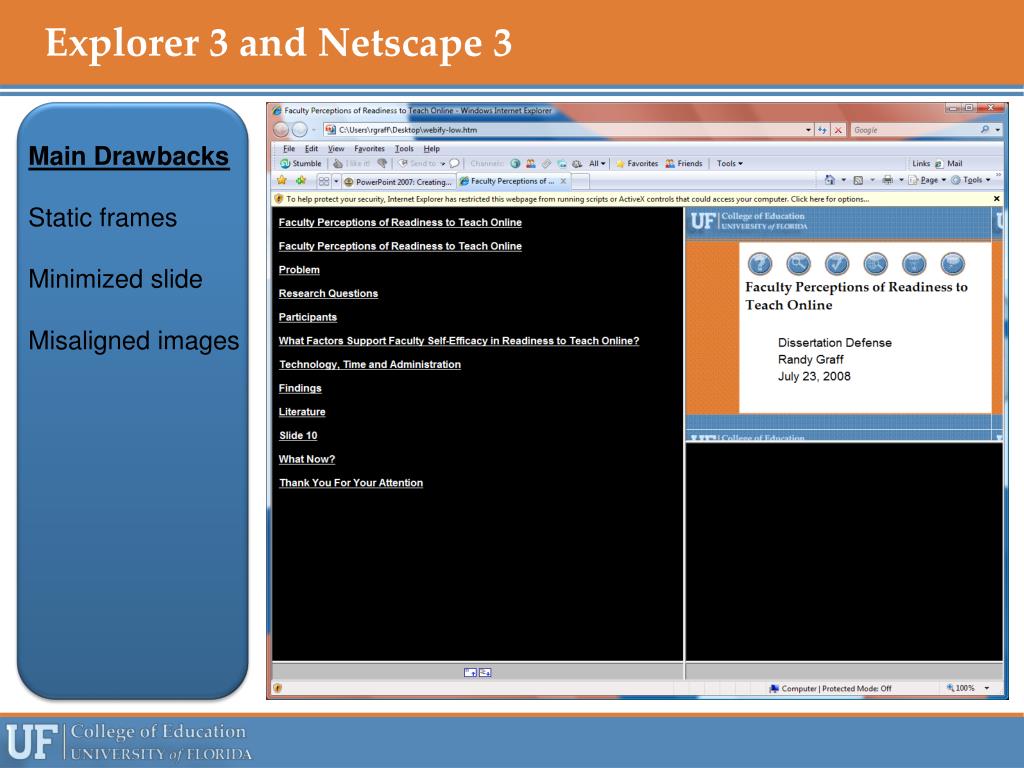The width and height of the screenshot is (1024, 768).
Task: Click the last round icon on slide preview
Action: pyautogui.click(x=953, y=263)
